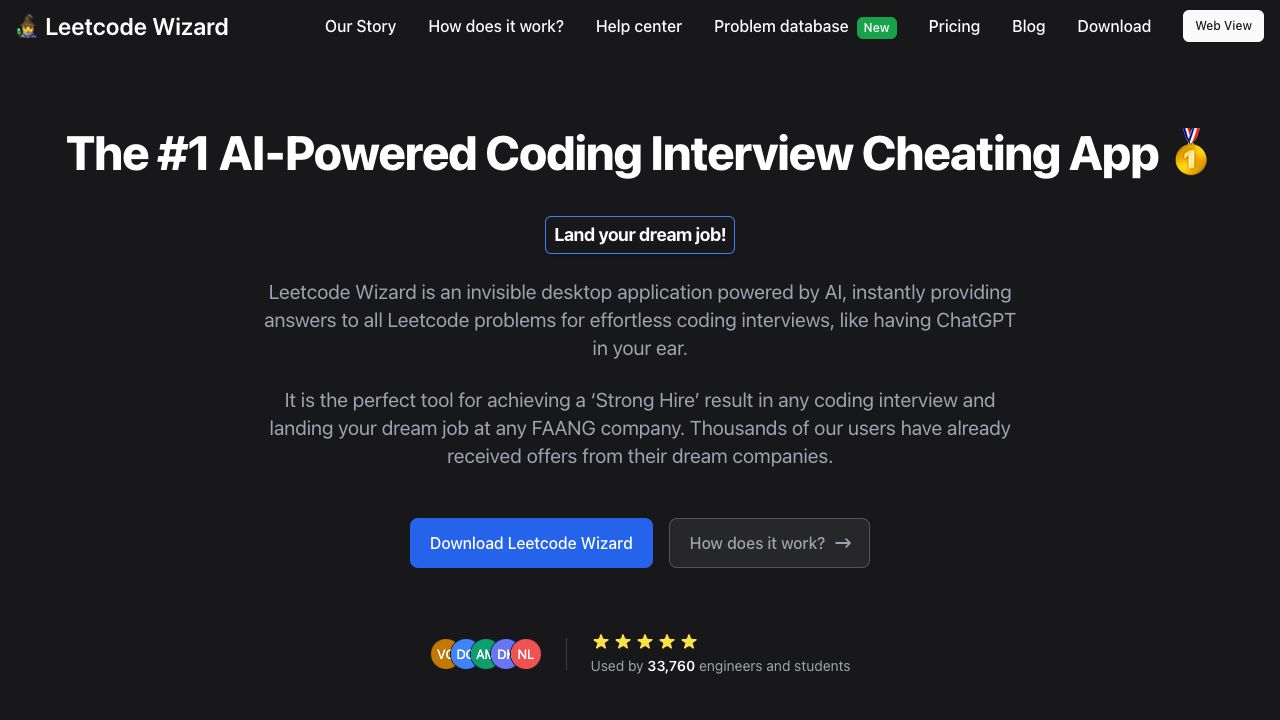Screen dimensions: 1280x720
Task: Click the Leetcode Wizard brand name
Action: (x=137, y=27)
